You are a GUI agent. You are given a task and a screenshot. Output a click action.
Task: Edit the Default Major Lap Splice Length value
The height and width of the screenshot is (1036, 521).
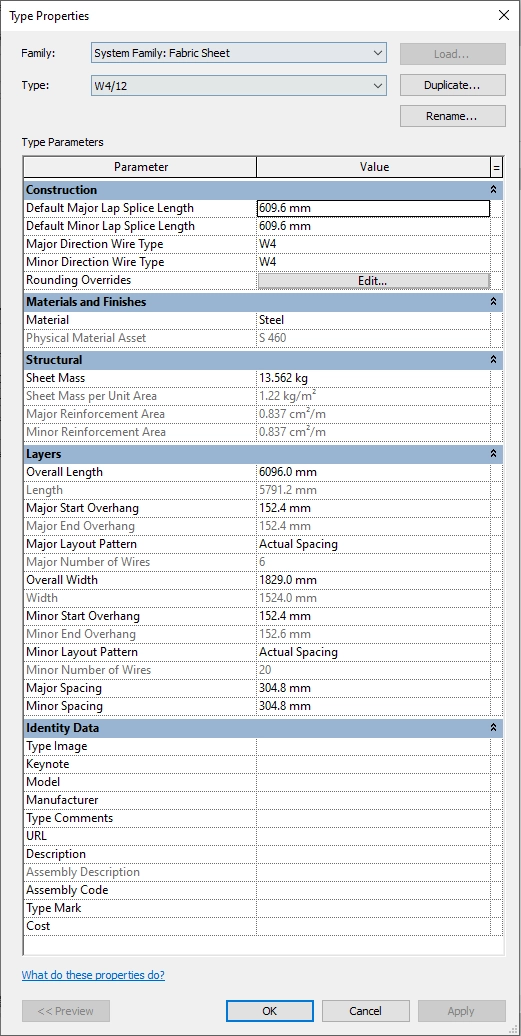coord(373,208)
